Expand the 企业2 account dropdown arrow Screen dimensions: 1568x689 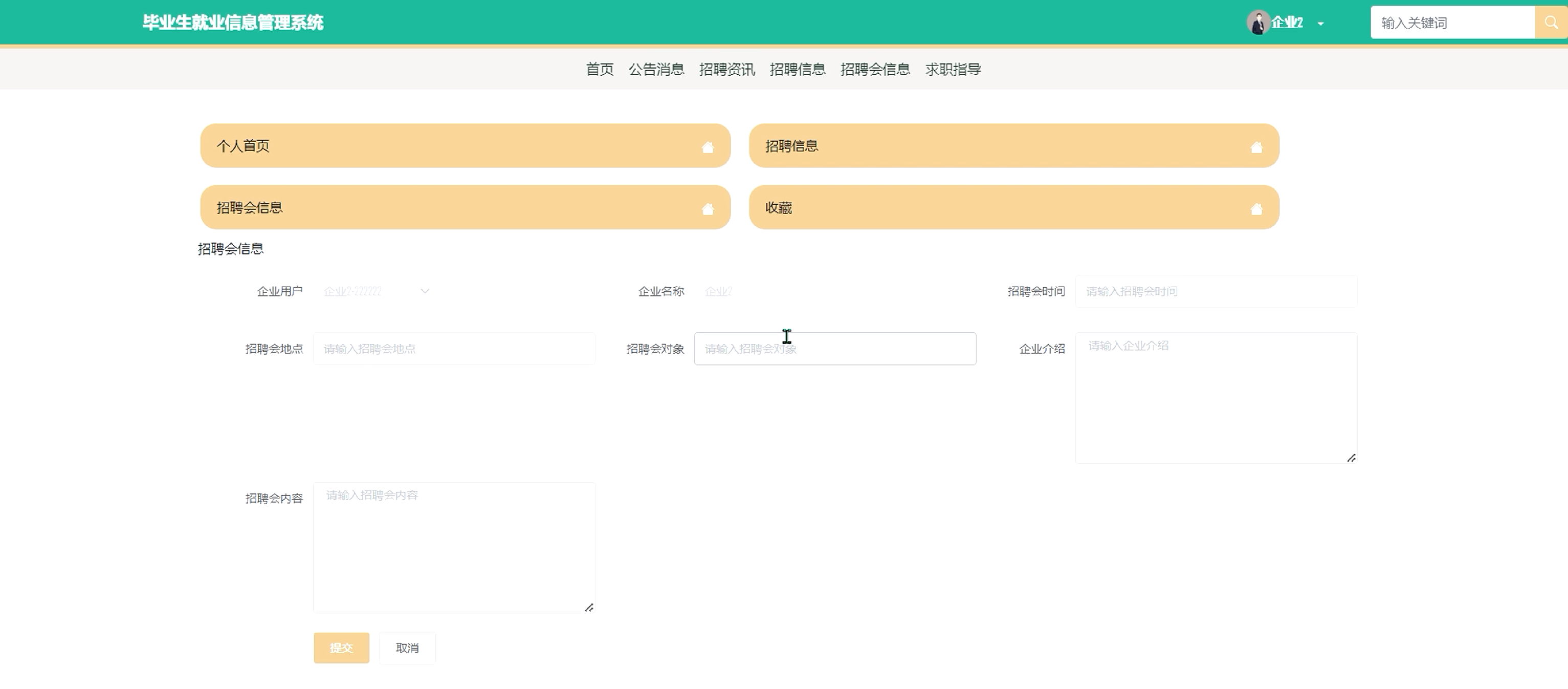1320,24
